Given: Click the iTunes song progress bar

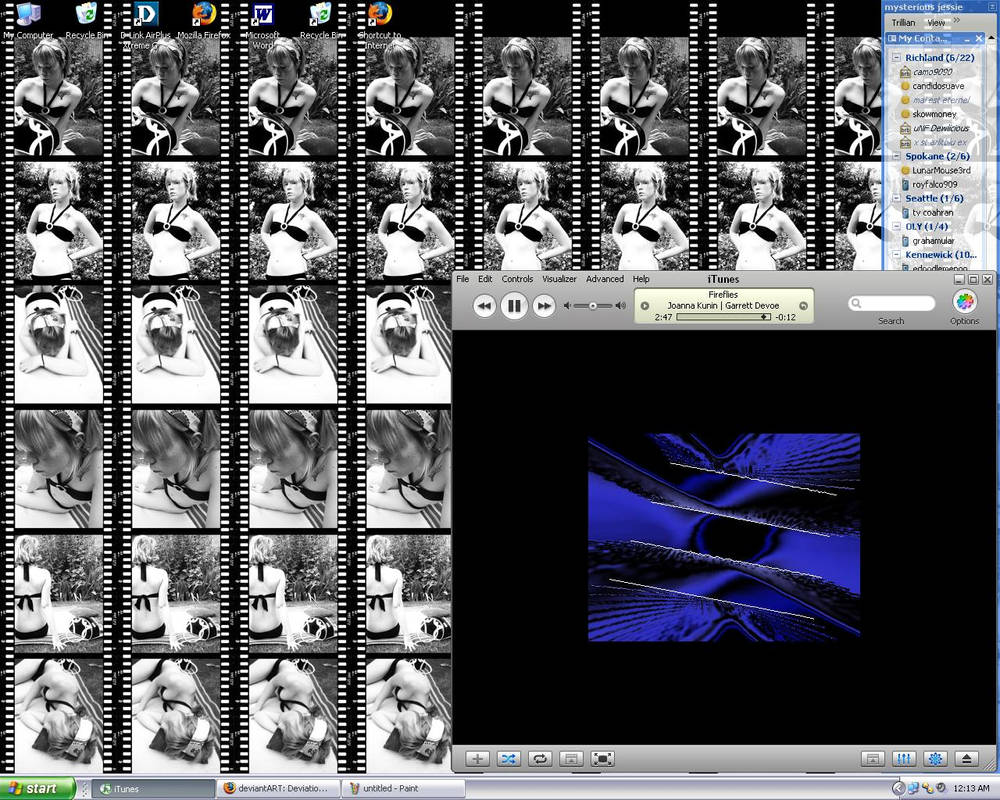Looking at the screenshot, I should (723, 316).
